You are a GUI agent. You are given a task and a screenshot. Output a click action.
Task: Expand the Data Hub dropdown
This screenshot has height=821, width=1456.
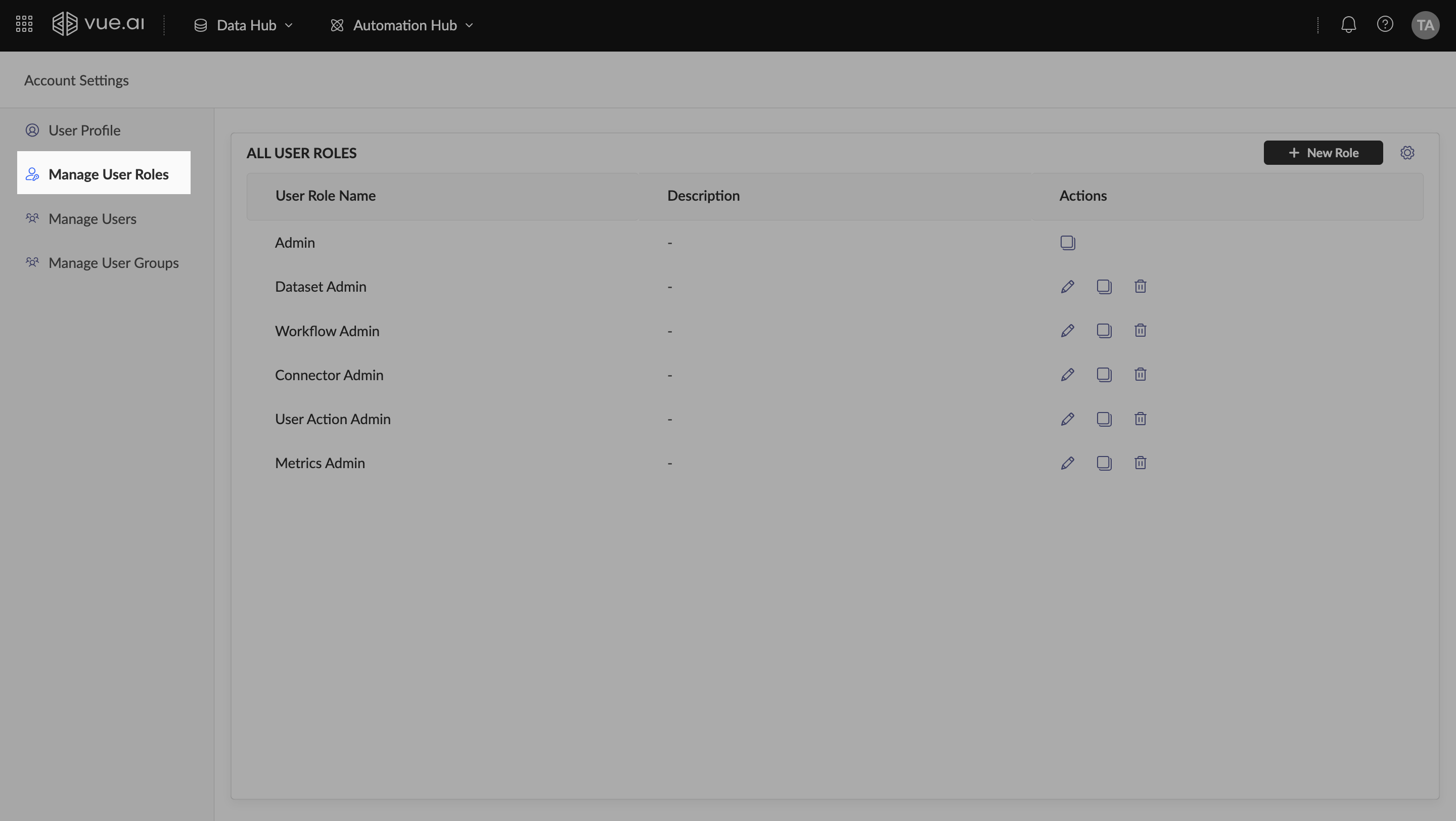coord(244,25)
